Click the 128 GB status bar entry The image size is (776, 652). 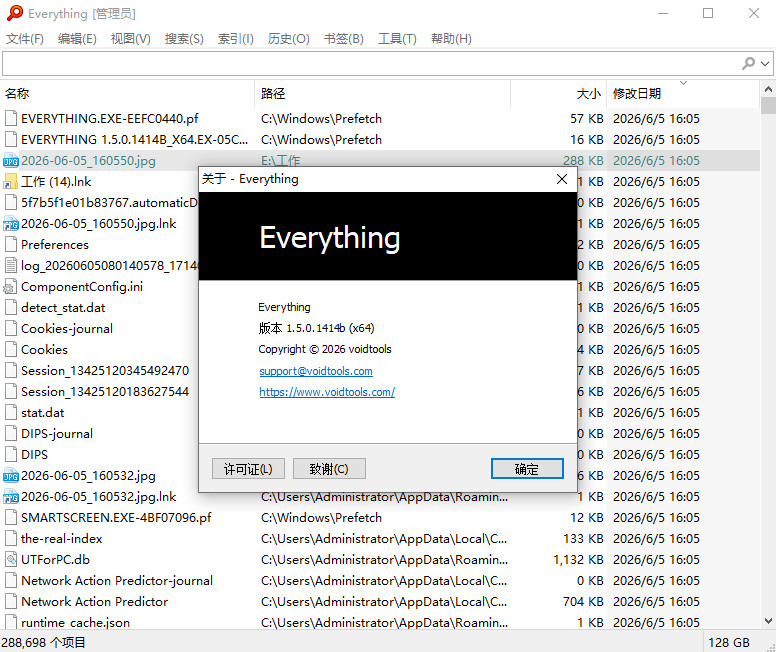[x=728, y=642]
